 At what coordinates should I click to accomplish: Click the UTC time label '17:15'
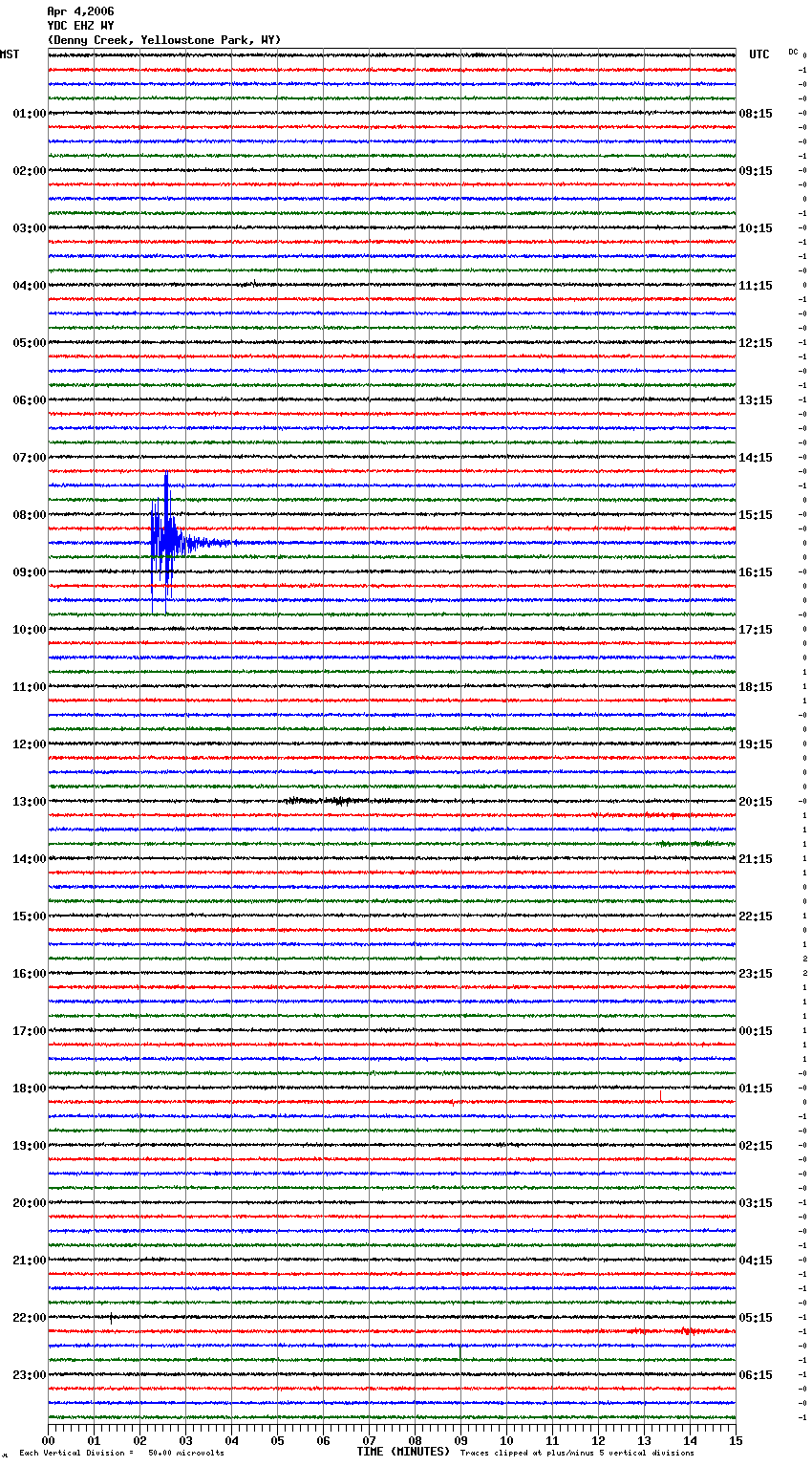pyautogui.click(x=756, y=630)
